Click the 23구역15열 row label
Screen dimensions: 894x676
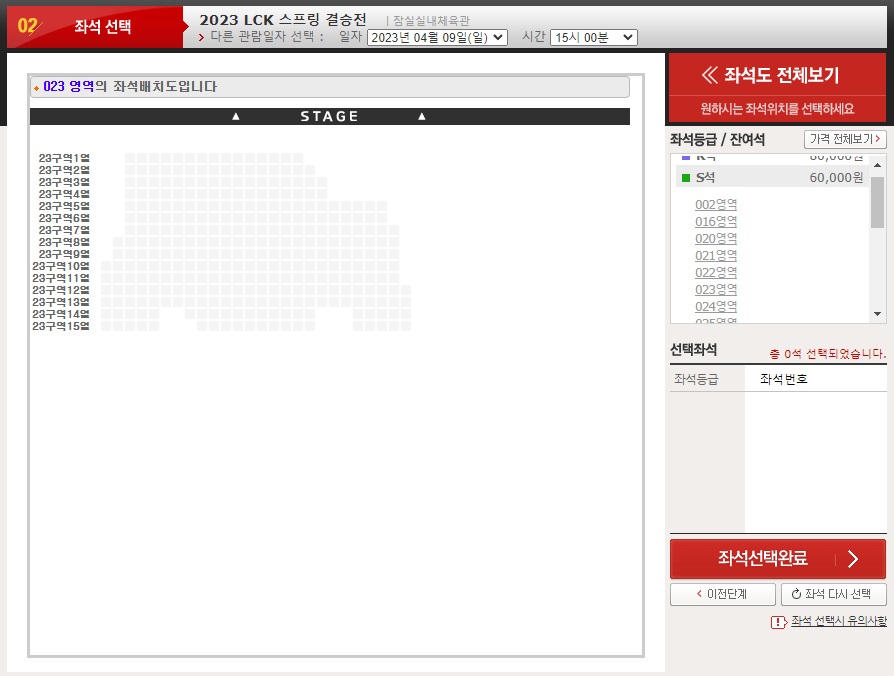tap(61, 326)
